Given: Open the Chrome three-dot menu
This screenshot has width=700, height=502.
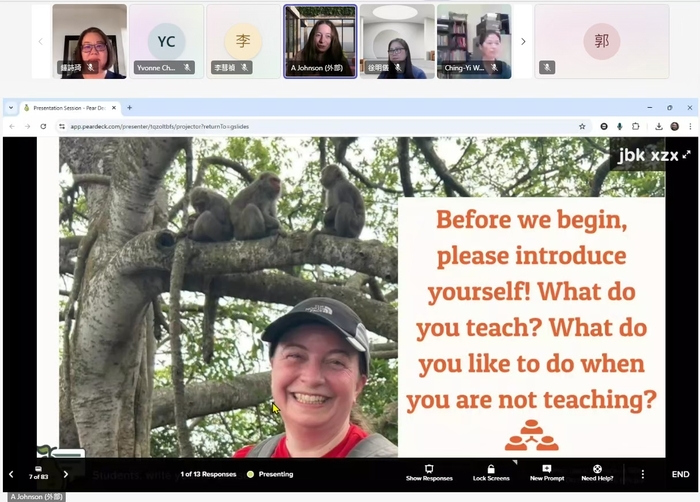Looking at the screenshot, I should [690, 126].
